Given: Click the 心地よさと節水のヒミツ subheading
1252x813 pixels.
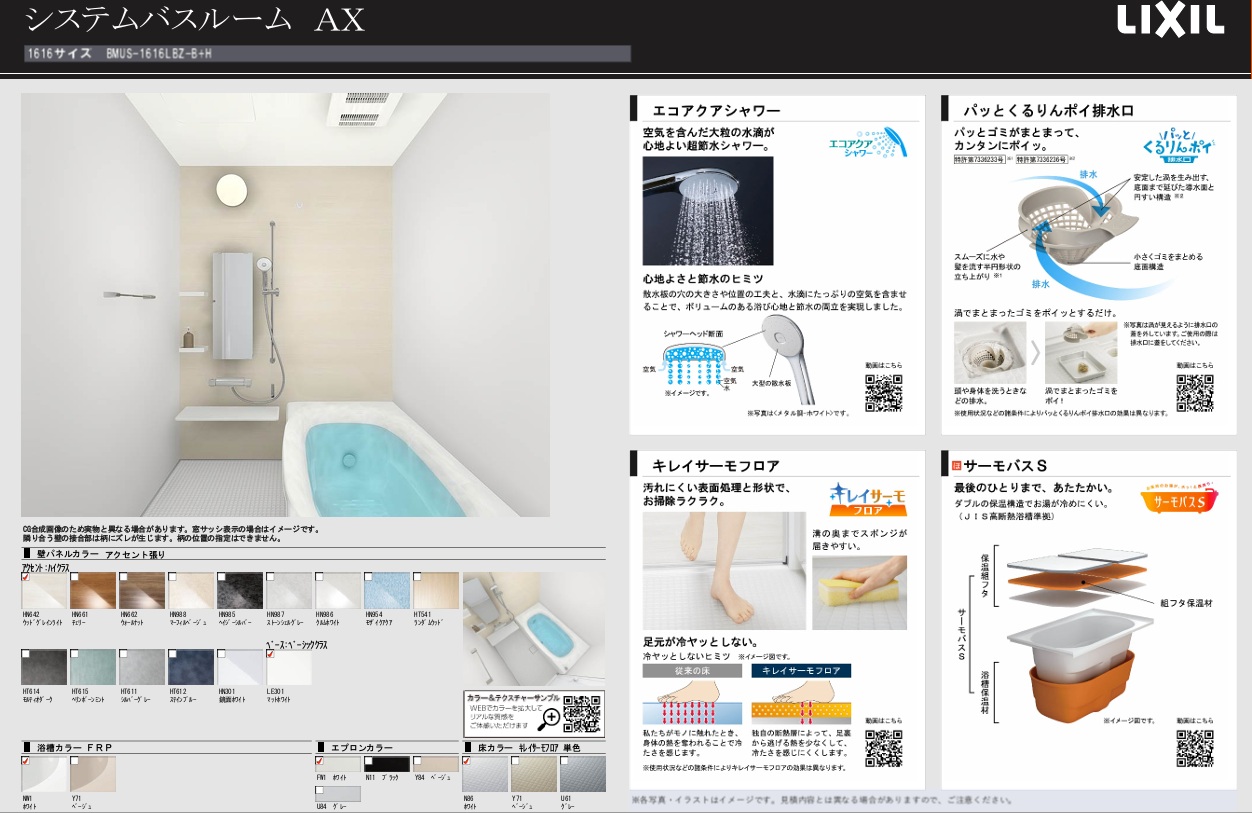Looking at the screenshot, I should tap(705, 278).
